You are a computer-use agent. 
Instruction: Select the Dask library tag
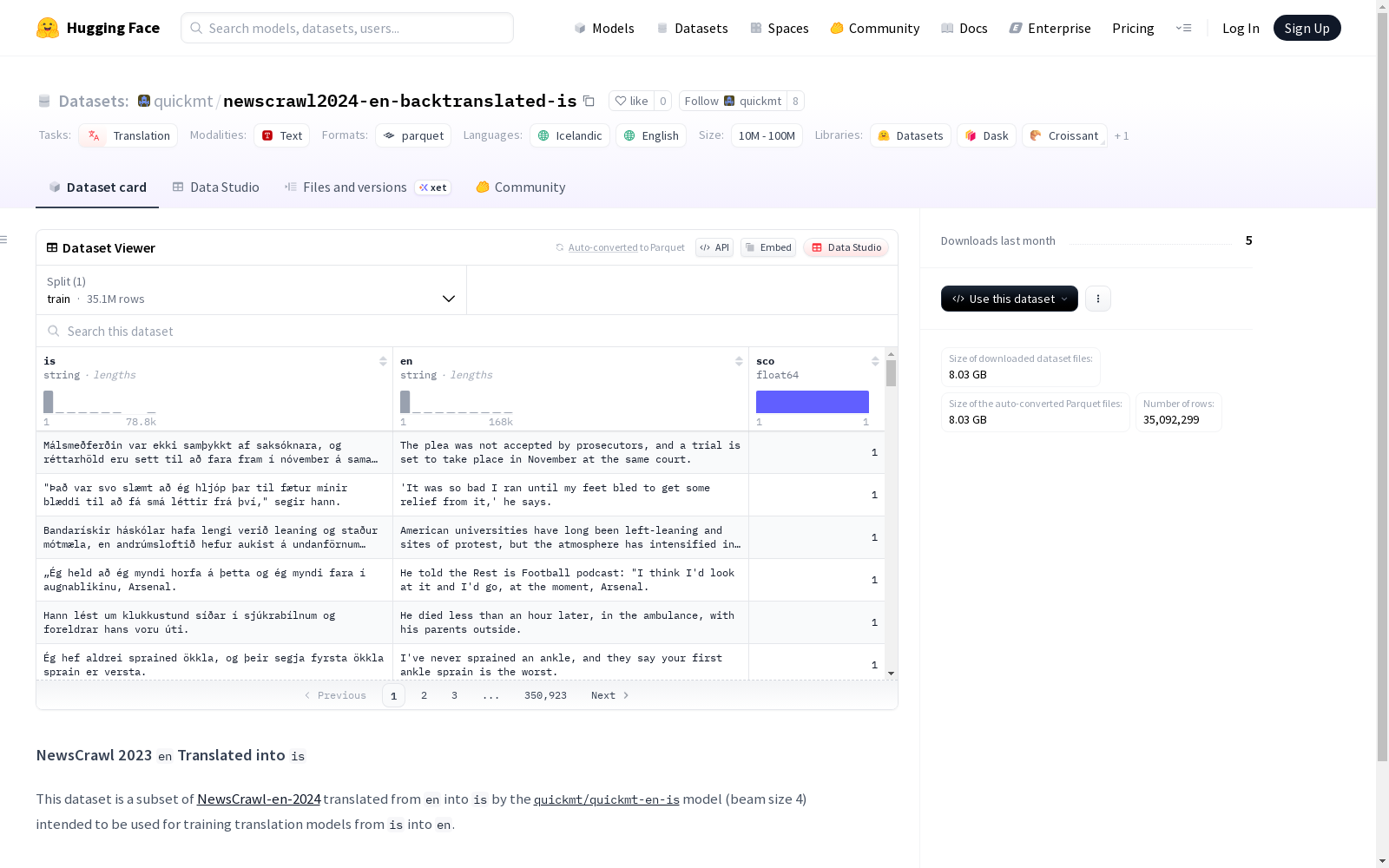click(987, 135)
